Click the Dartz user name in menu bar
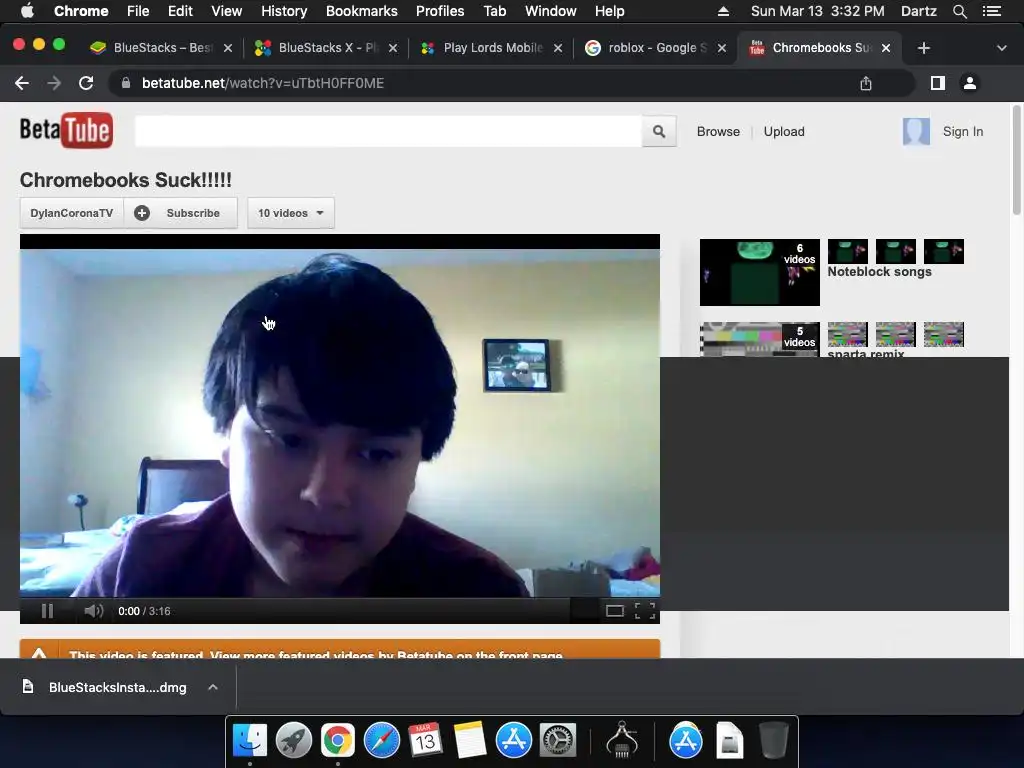The height and width of the screenshot is (768, 1024). [918, 11]
